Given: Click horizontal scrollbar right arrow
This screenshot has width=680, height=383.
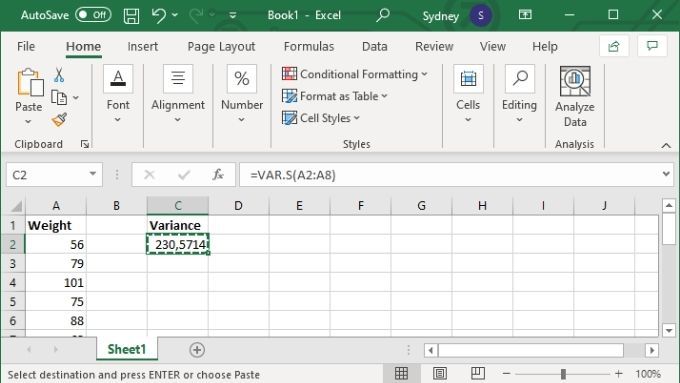Looking at the screenshot, I should [652, 350].
